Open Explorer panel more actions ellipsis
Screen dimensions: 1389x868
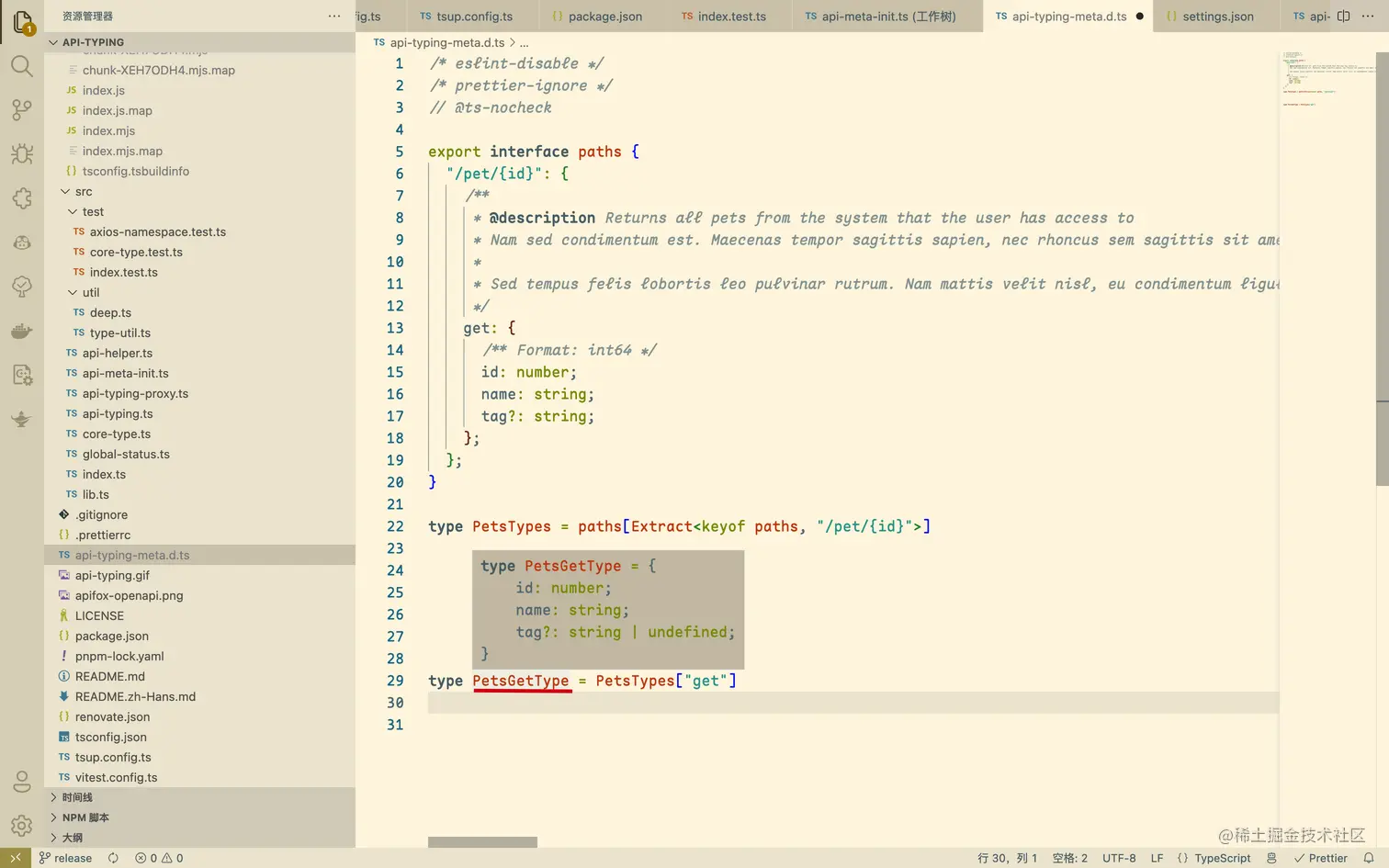[x=334, y=17]
